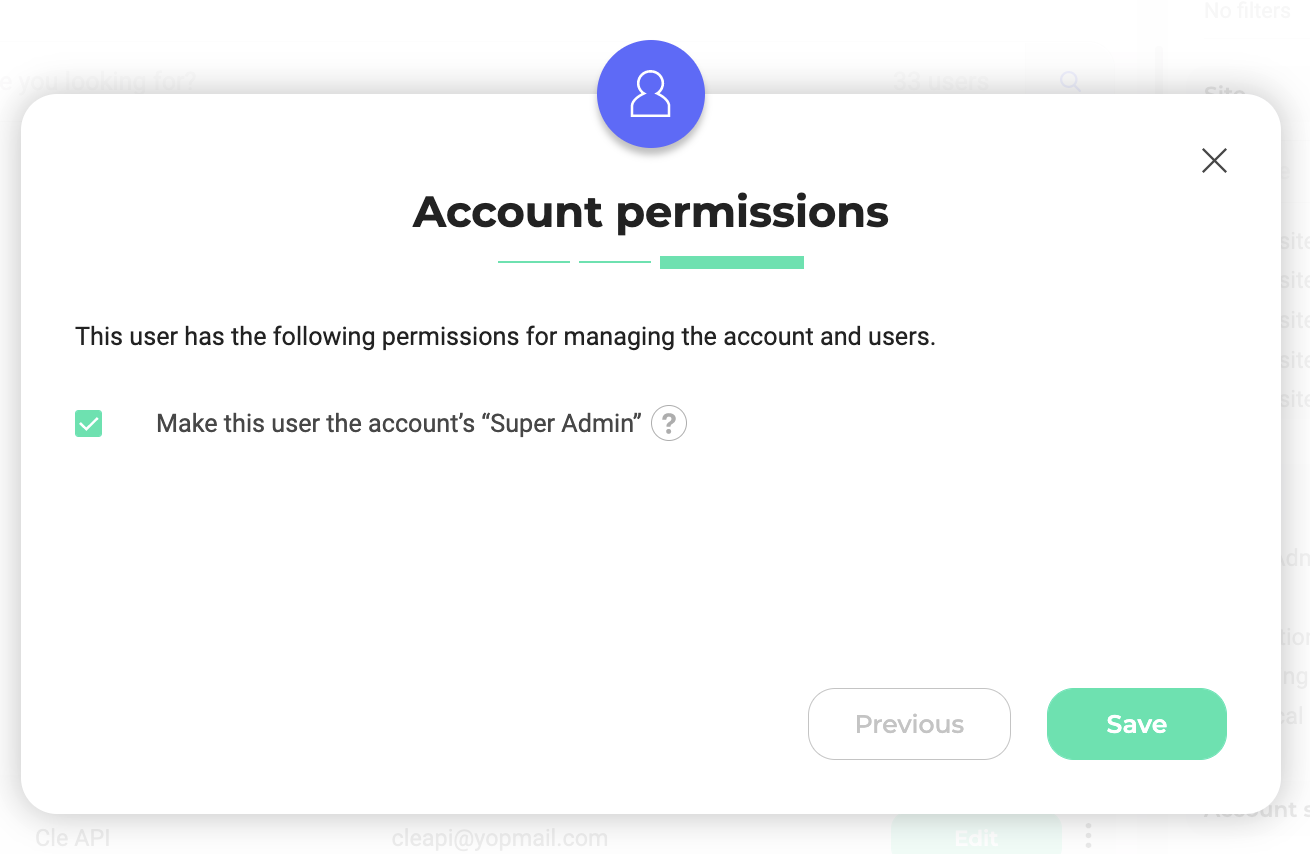
Task: Select the active third step indicator bar
Action: pyautogui.click(x=732, y=262)
